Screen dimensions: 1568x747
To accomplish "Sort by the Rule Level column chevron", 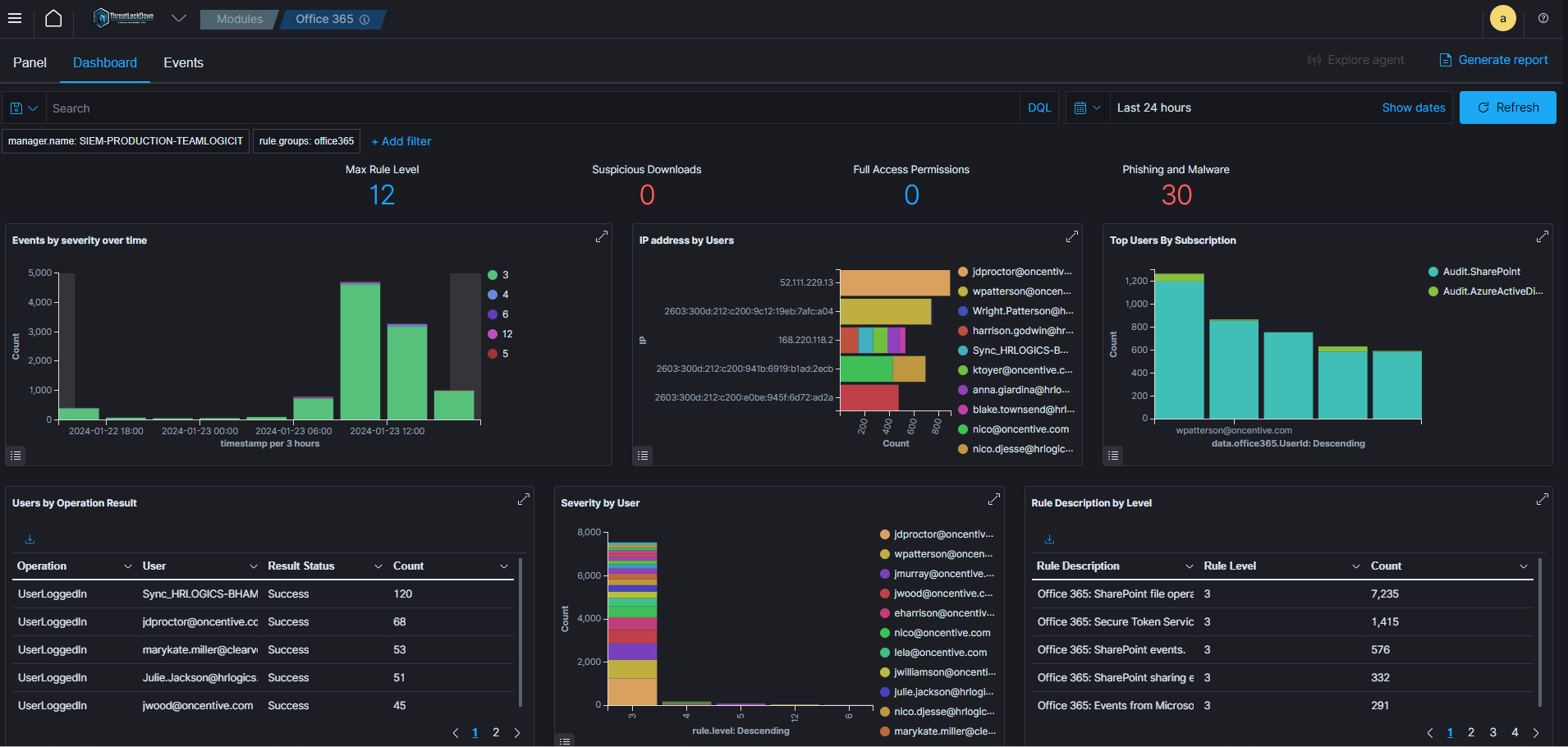I will point(1356,566).
